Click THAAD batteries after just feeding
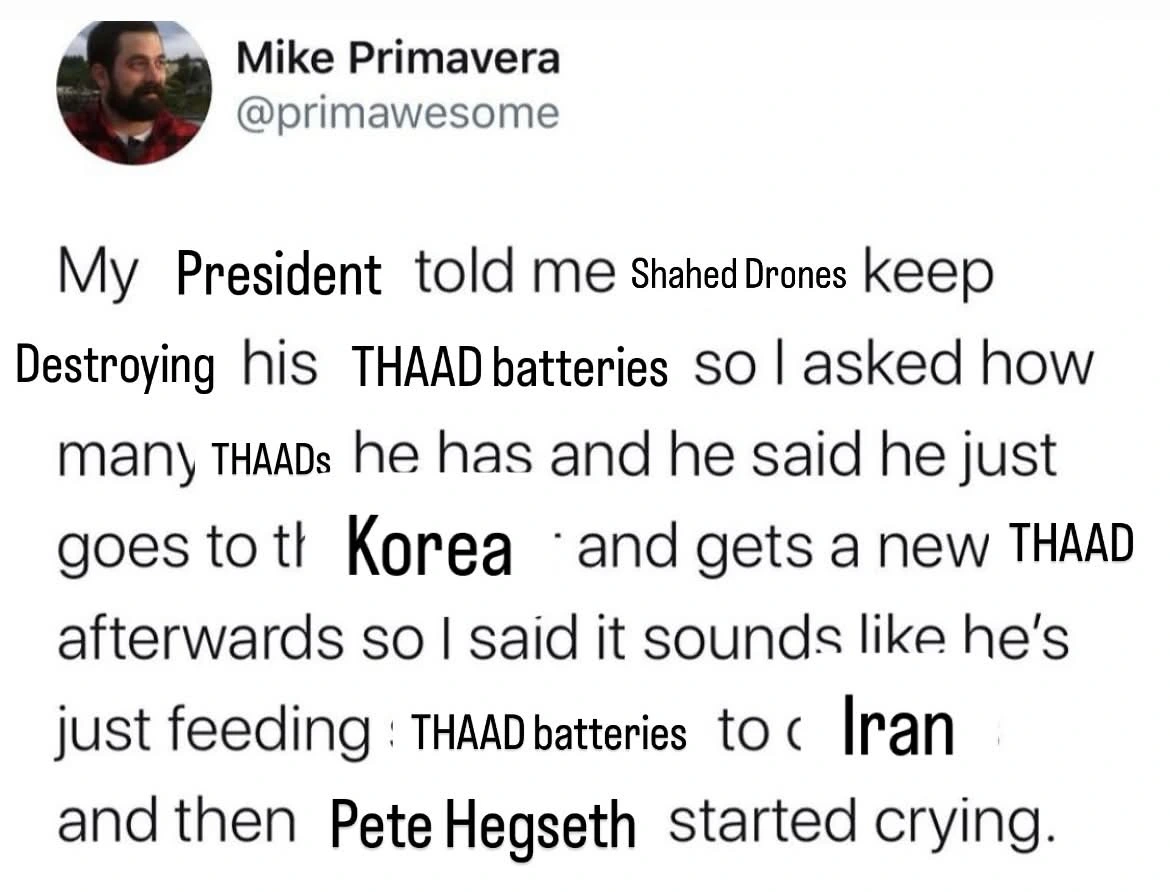This screenshot has width=1170, height=892. click(x=549, y=735)
